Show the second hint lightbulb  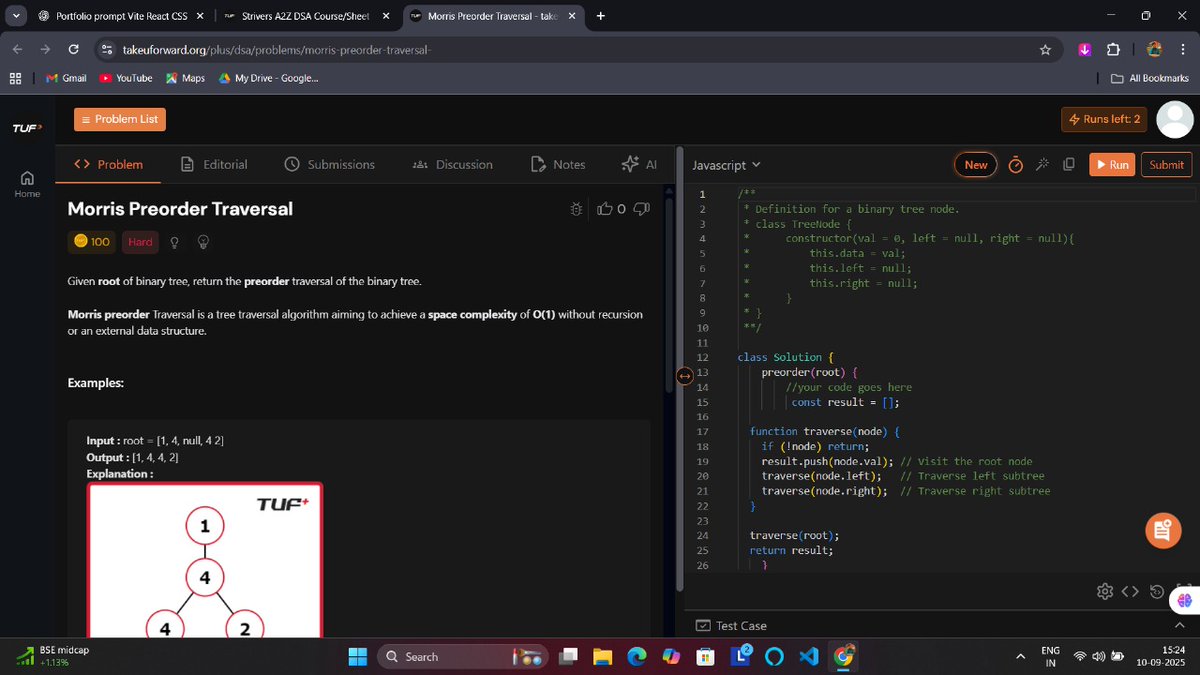tap(203, 242)
